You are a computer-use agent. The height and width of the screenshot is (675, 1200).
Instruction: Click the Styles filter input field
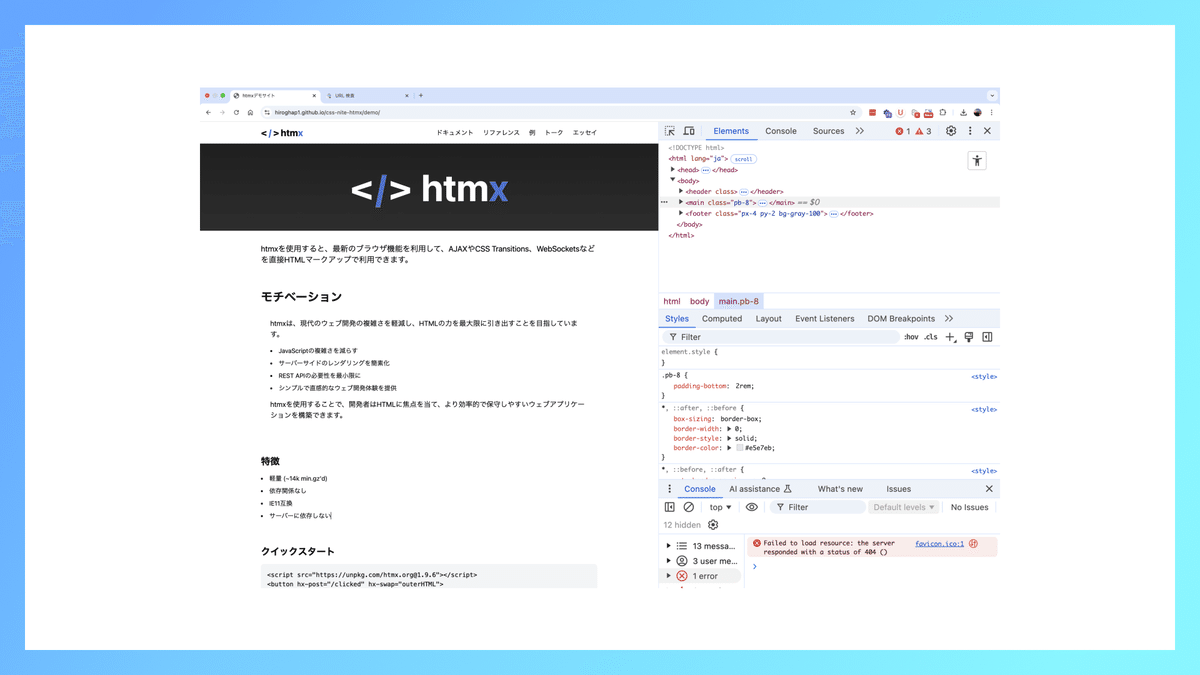[x=780, y=337]
